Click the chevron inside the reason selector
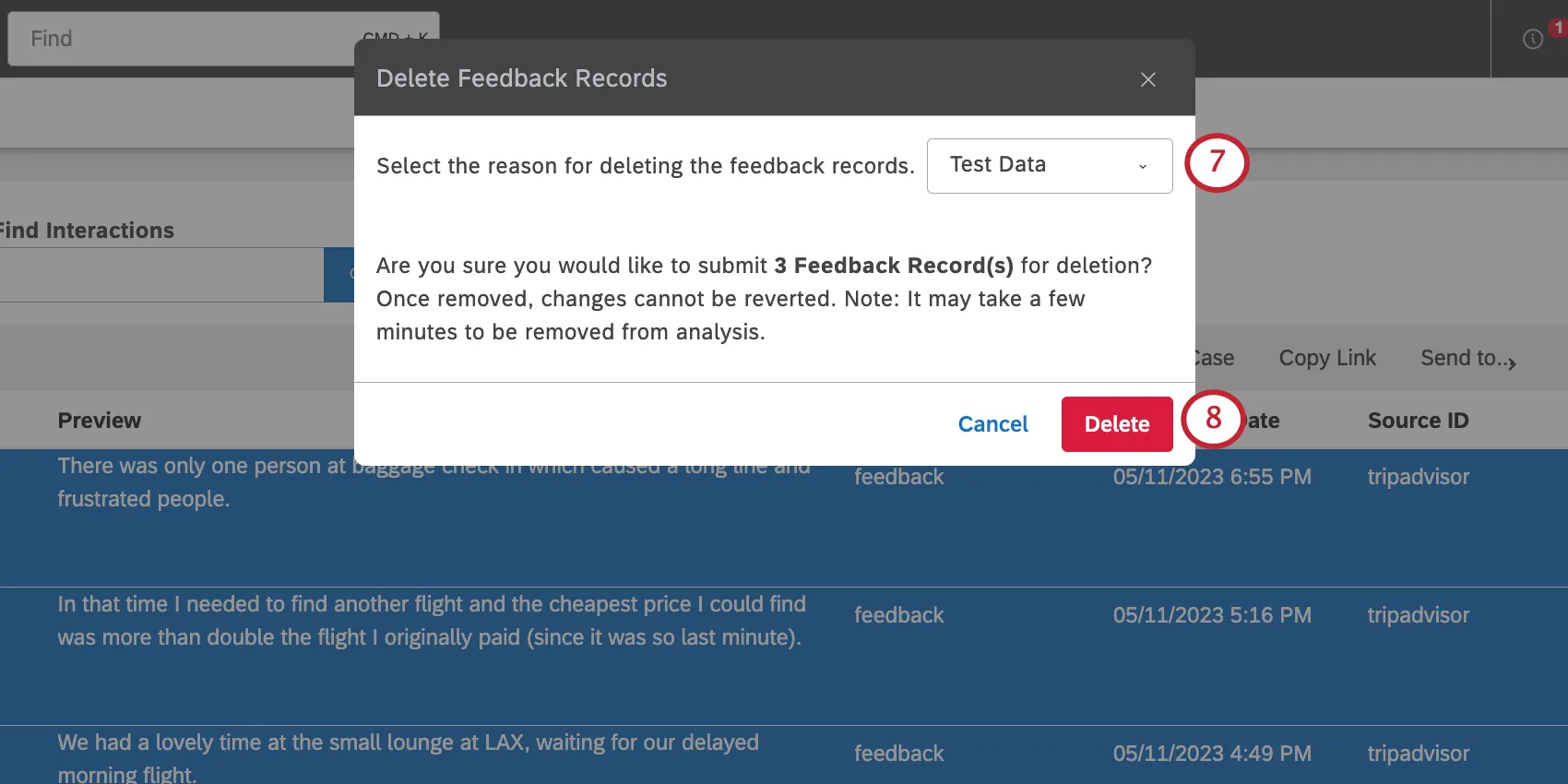This screenshot has width=1568, height=784. 1142,167
